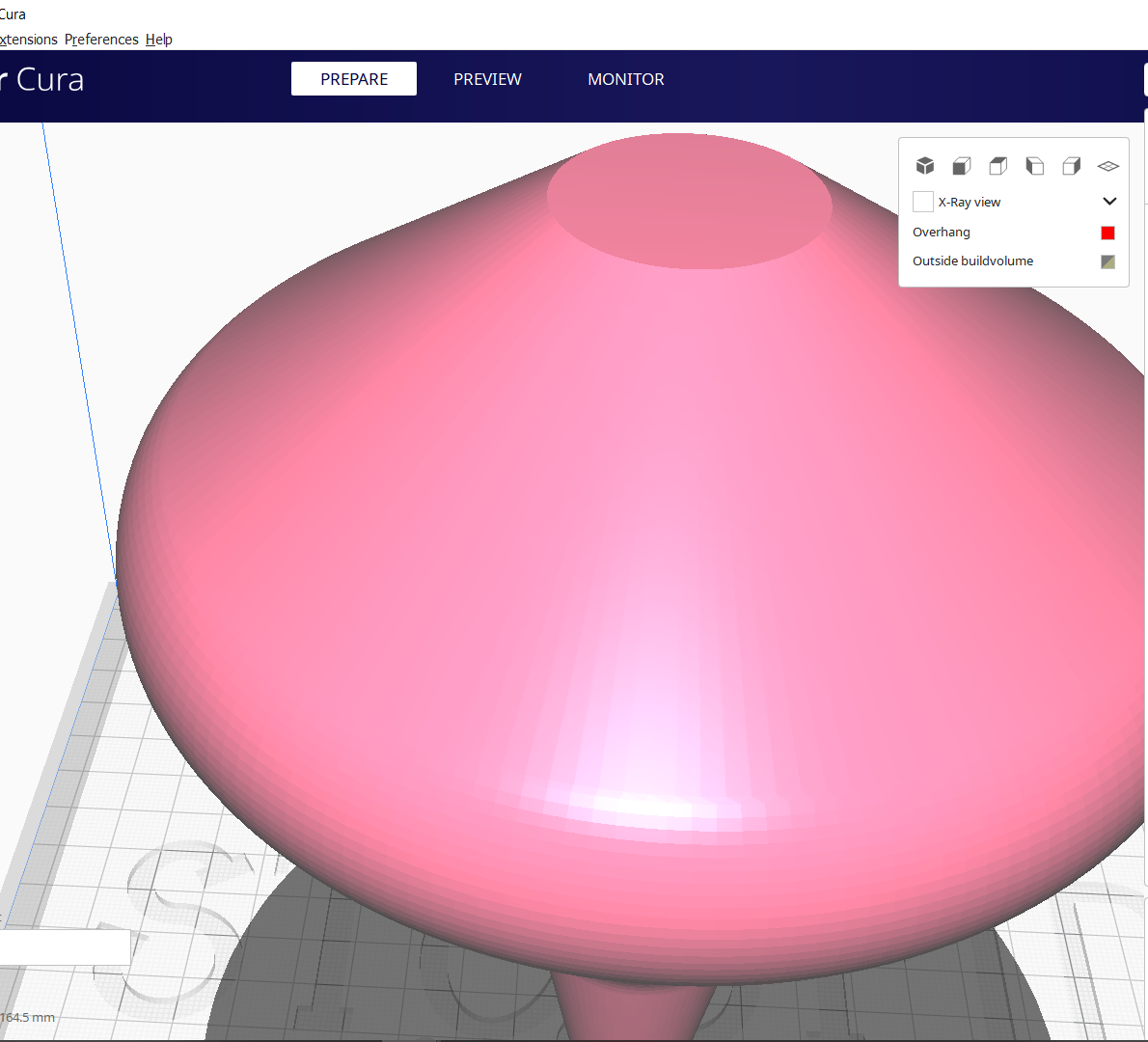Toggle the X-Ray view checkbox off
The image size is (1148, 1042).
[x=922, y=201]
